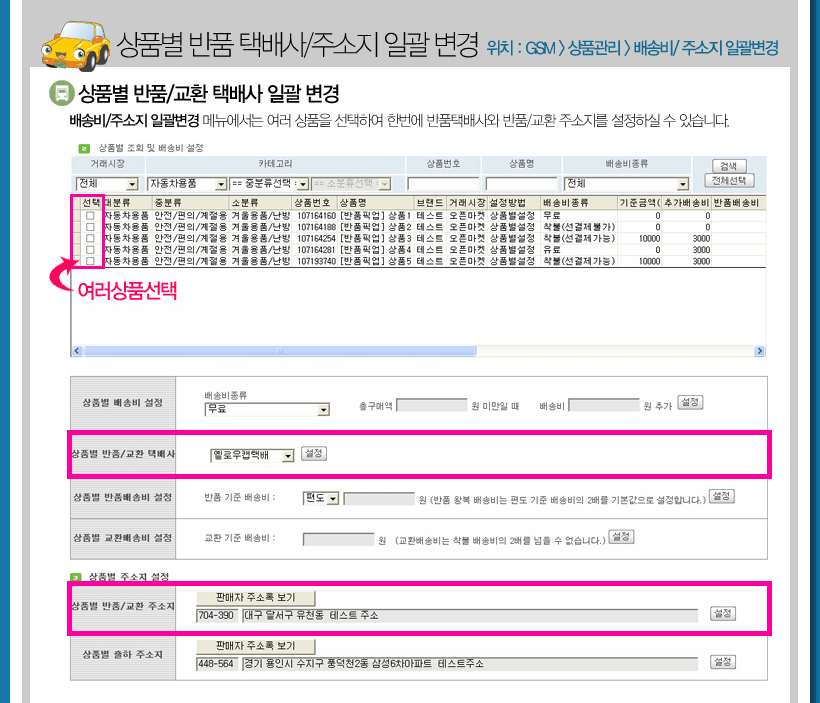Select the checkbox for product 107164254
Screen dimensions: 820x703
point(90,238)
